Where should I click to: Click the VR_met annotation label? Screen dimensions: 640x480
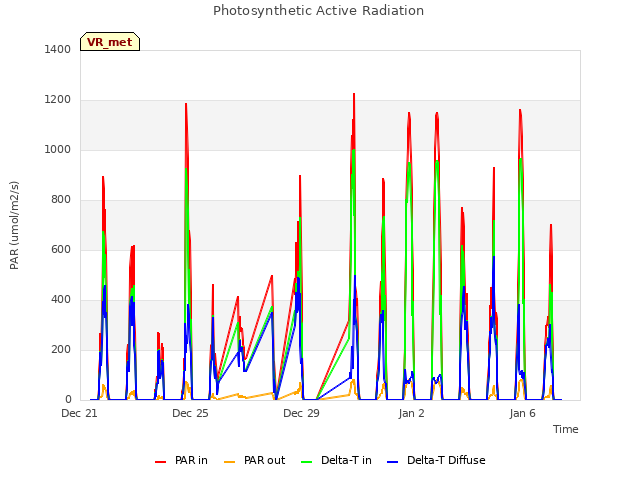click(110, 42)
